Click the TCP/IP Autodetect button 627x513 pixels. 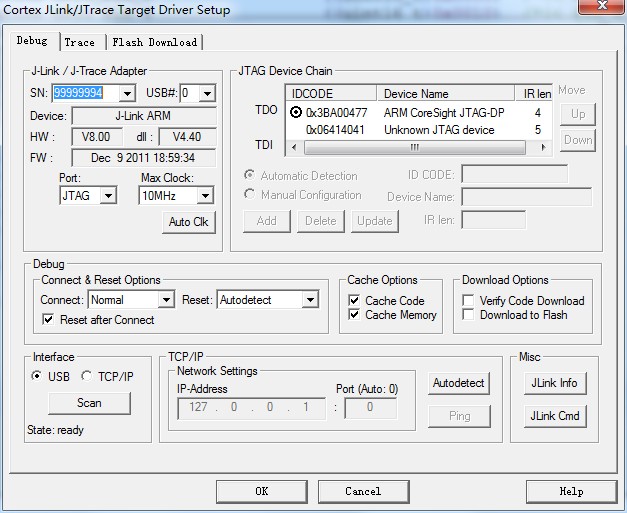[459, 383]
